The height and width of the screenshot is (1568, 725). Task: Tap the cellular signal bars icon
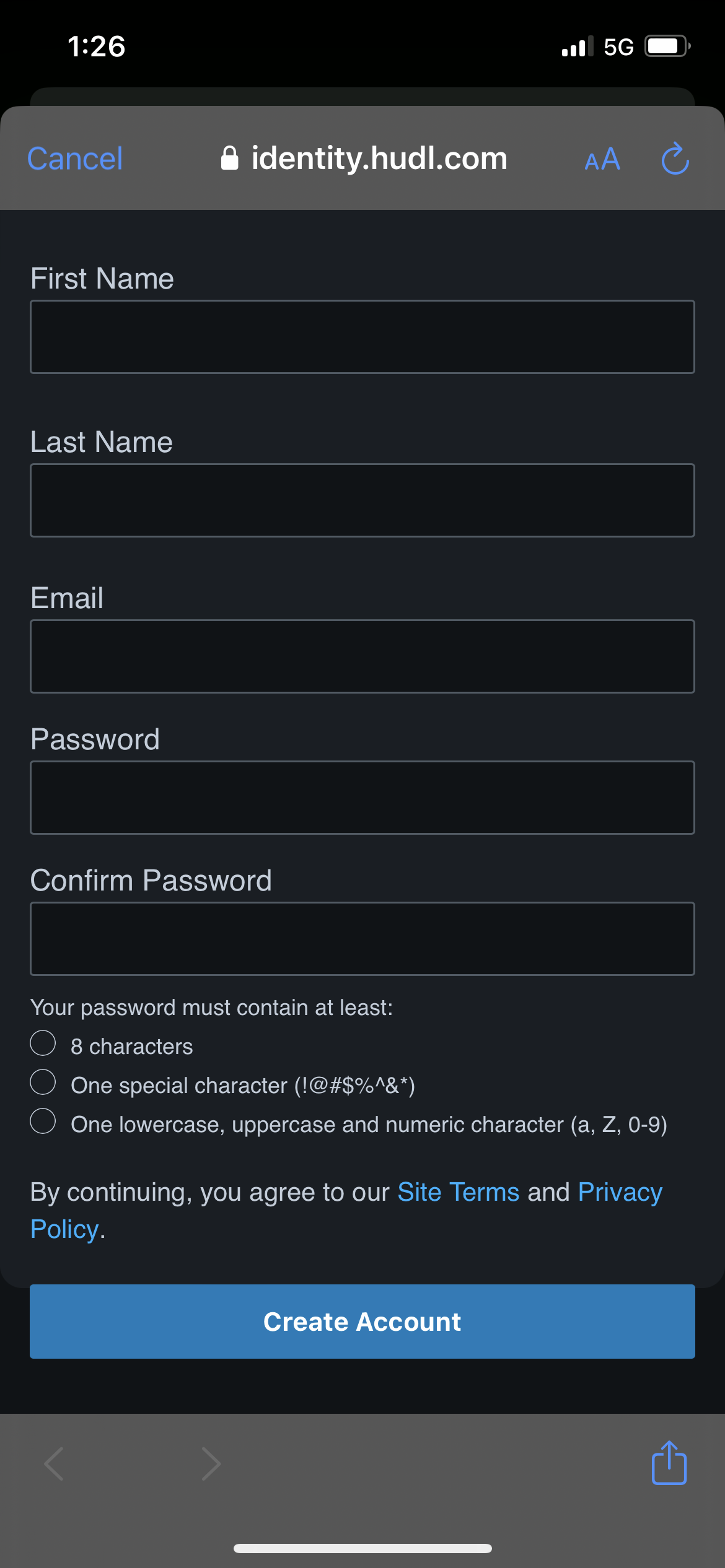[x=576, y=46]
